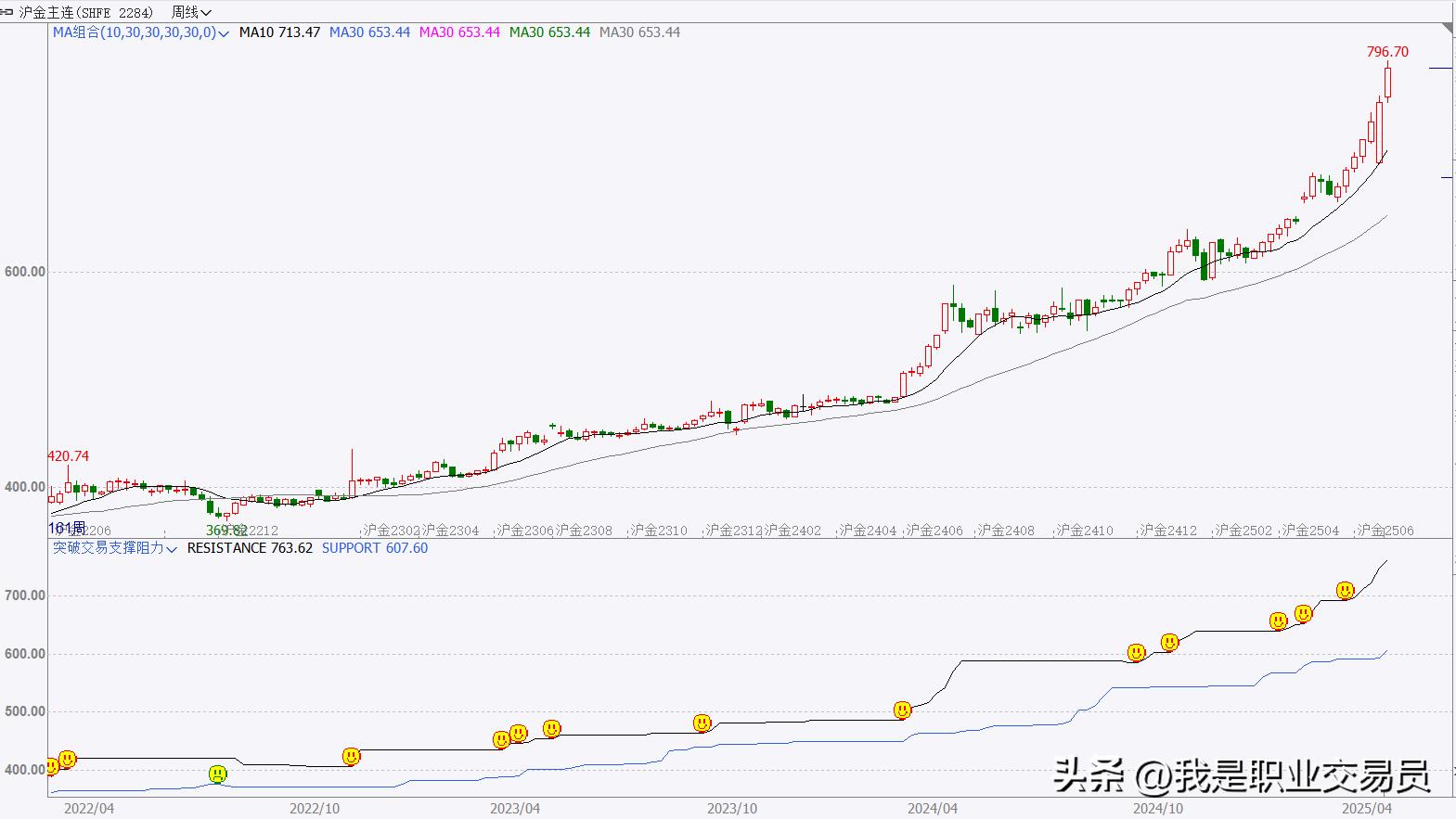Click the smiley marker sitting on the 500.00 gridline
The image size is (1456, 819).
pos(902,710)
